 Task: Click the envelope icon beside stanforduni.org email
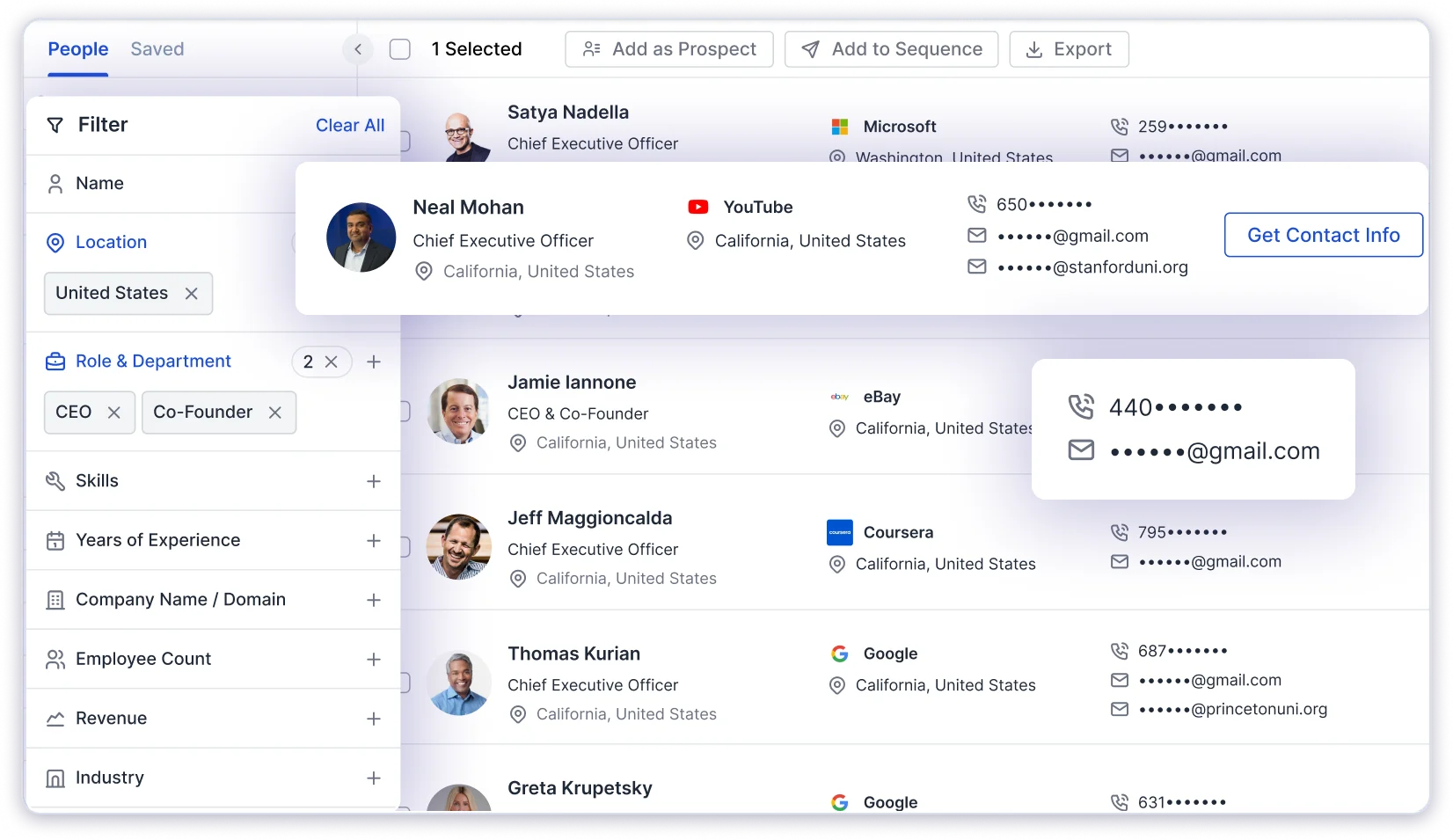(x=977, y=267)
